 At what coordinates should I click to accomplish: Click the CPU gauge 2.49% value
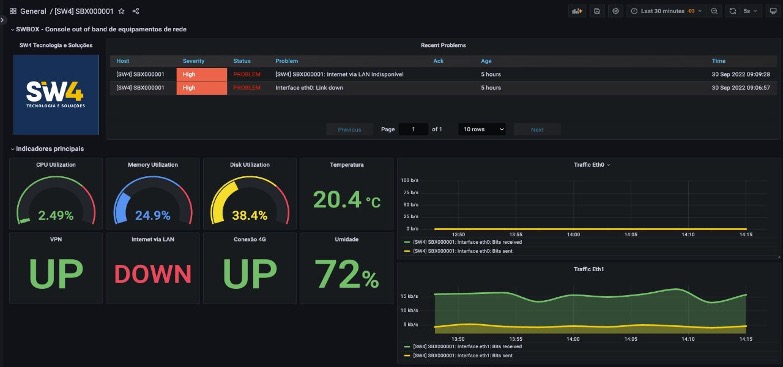pyautogui.click(x=56, y=216)
